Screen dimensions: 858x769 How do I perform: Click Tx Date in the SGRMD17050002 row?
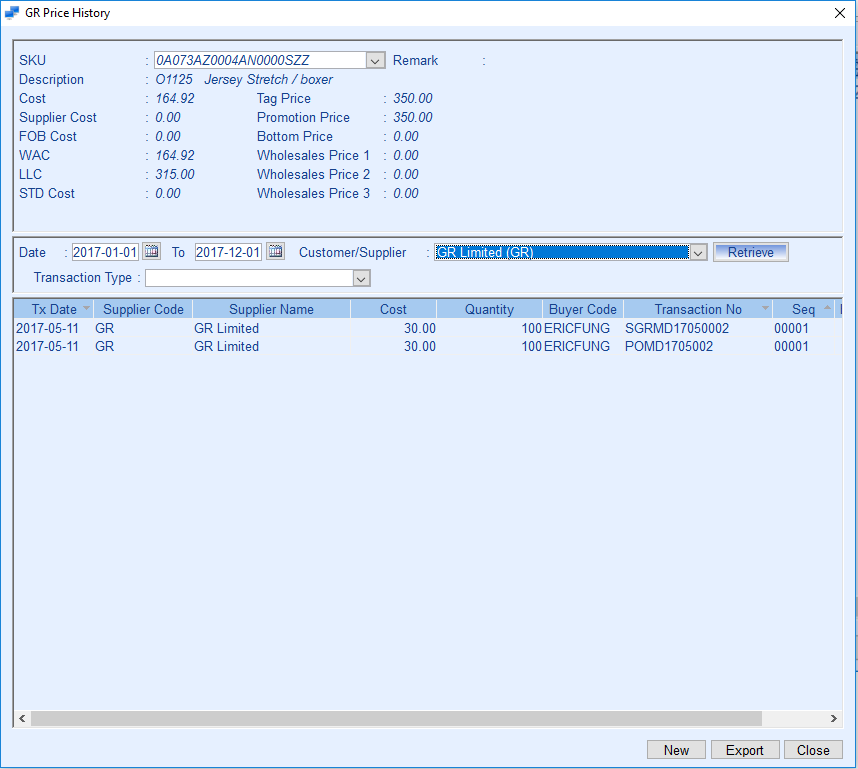pos(47,328)
